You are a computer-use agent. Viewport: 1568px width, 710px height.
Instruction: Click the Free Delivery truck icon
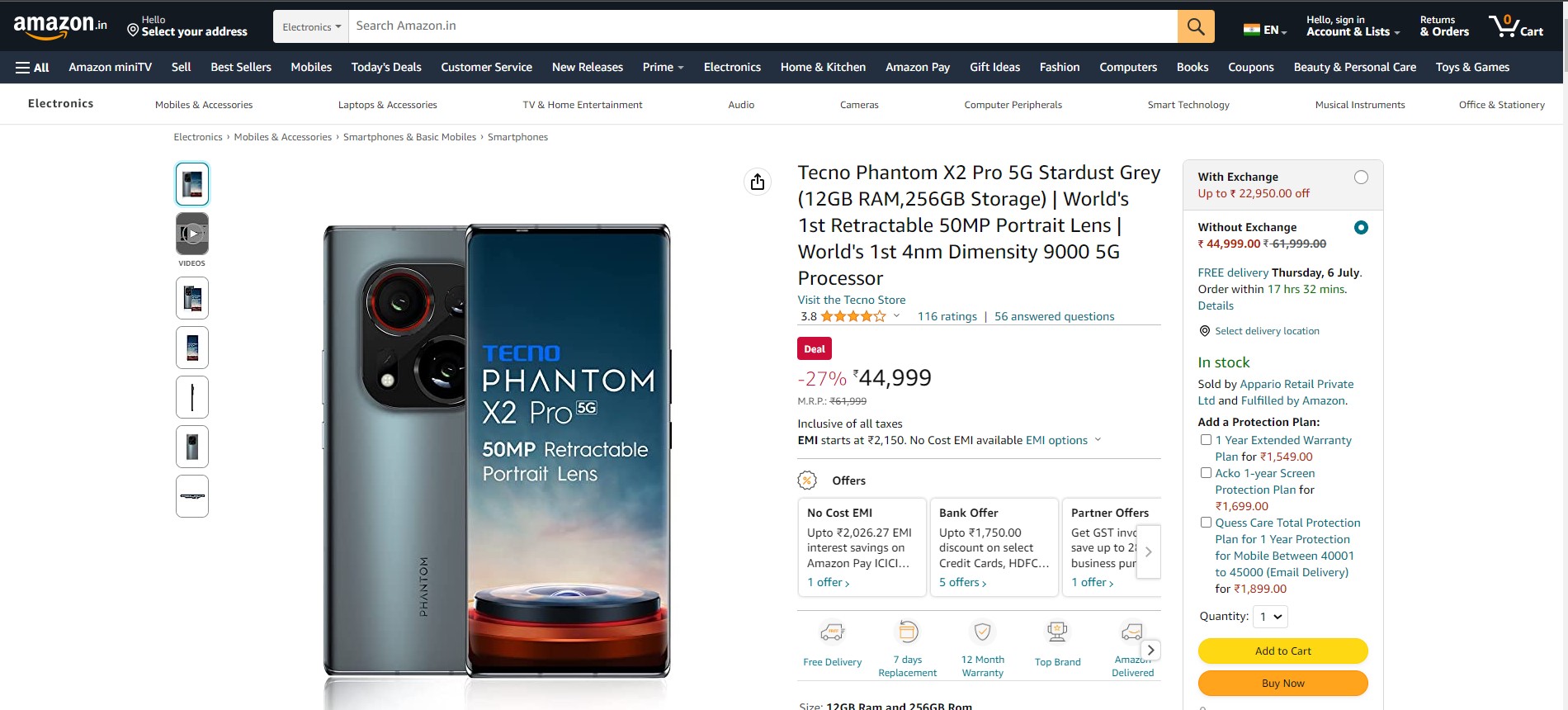(x=832, y=633)
